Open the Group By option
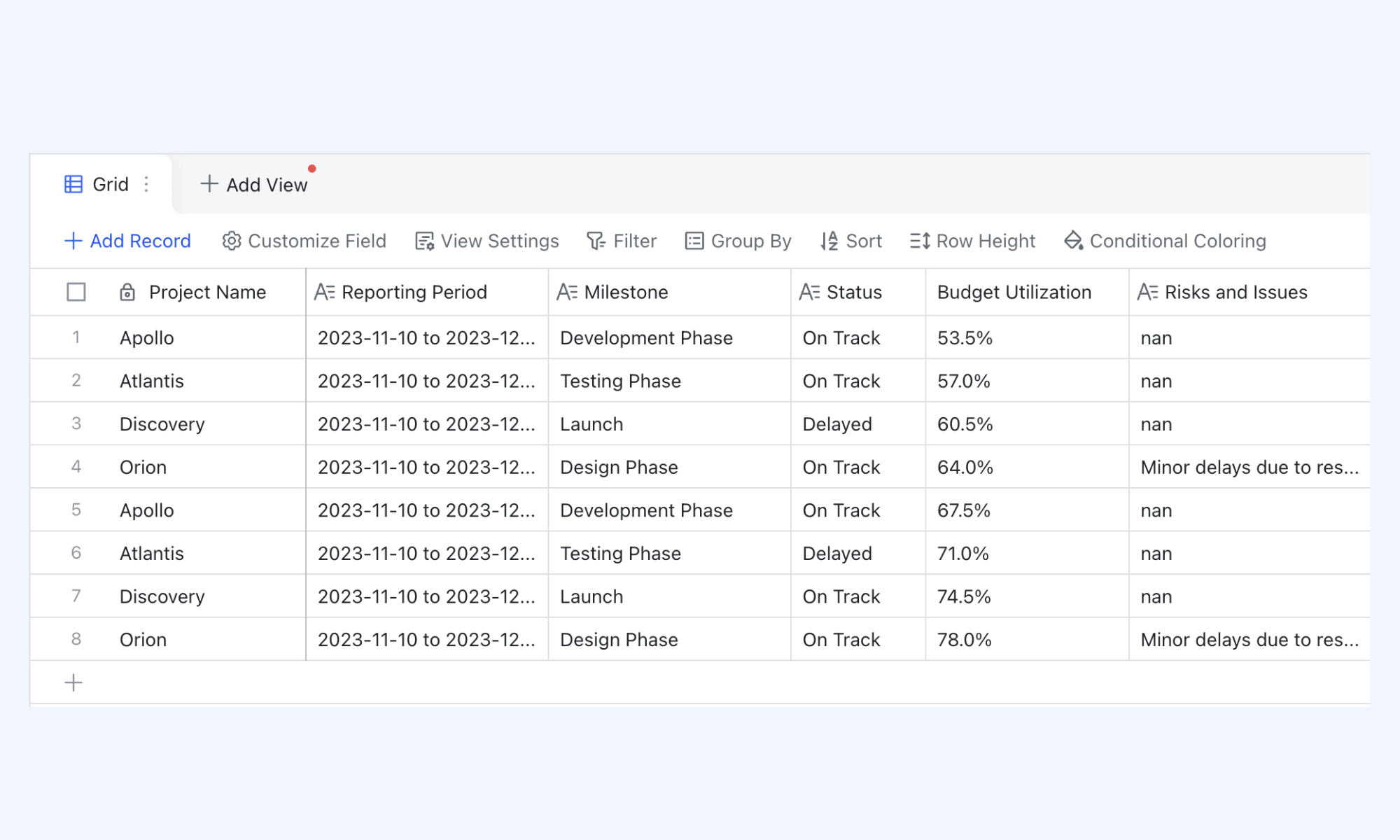This screenshot has height=840, width=1400. (x=738, y=241)
